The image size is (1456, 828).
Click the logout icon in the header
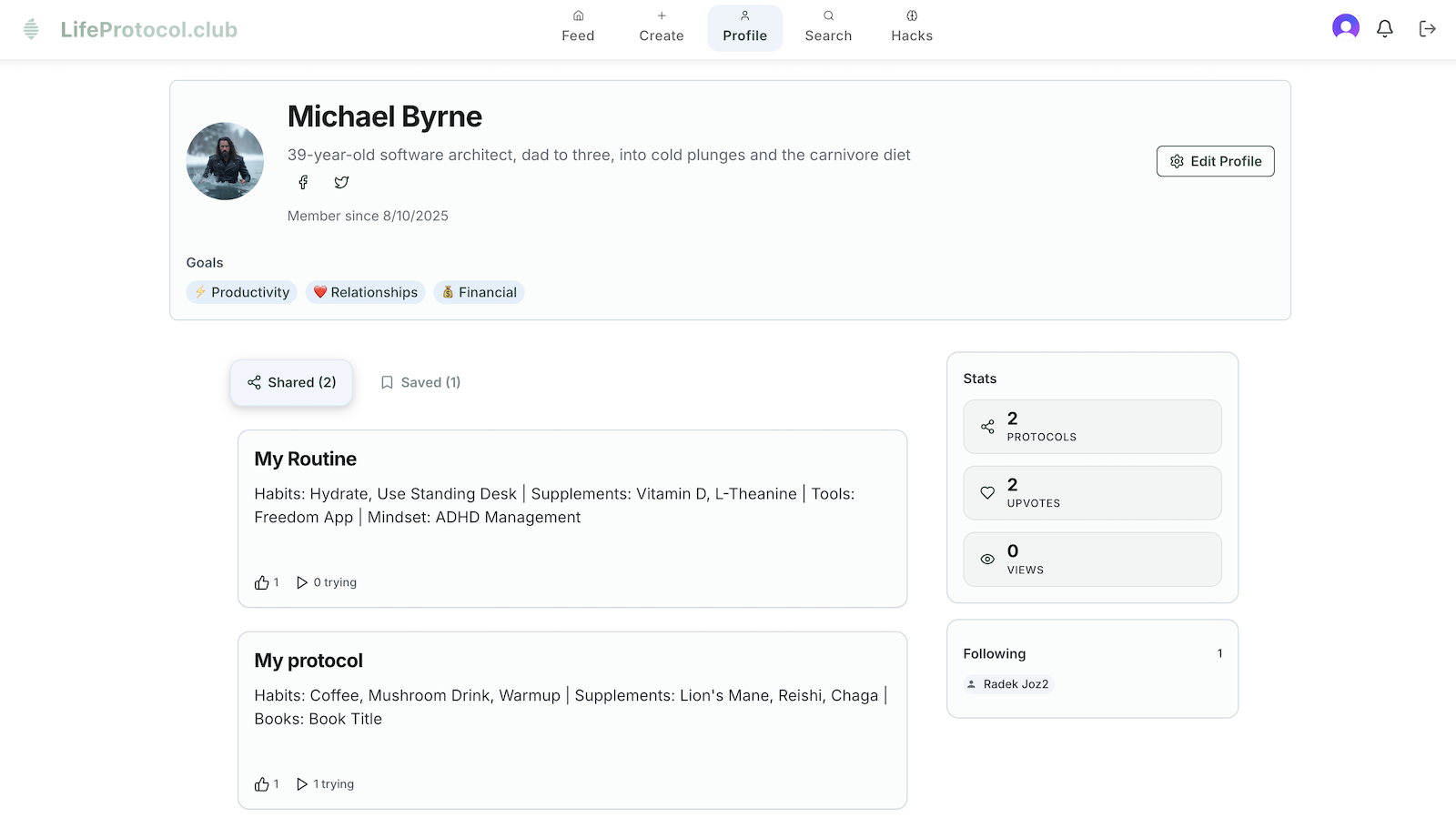1427,29
